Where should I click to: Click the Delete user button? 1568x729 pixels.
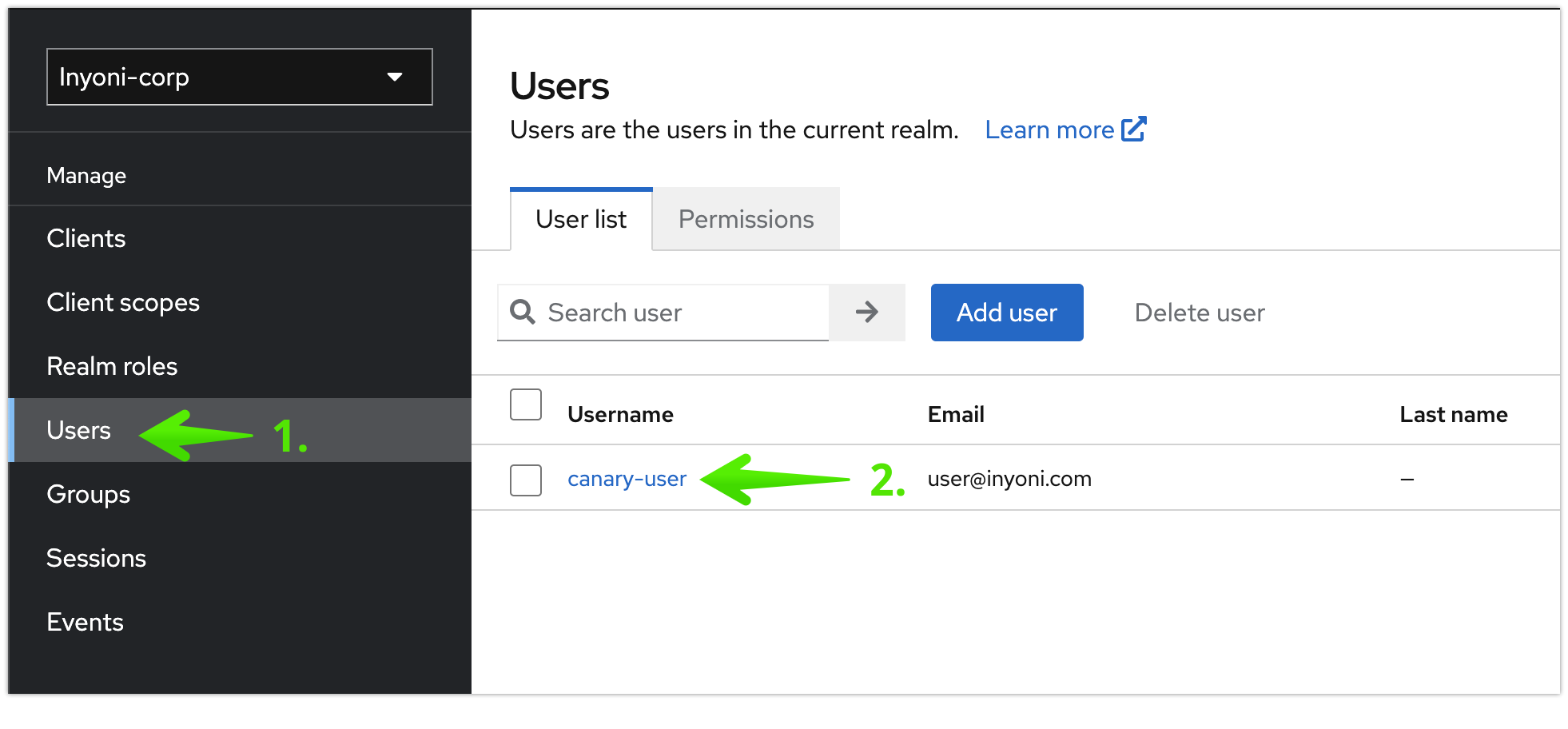click(x=1200, y=312)
